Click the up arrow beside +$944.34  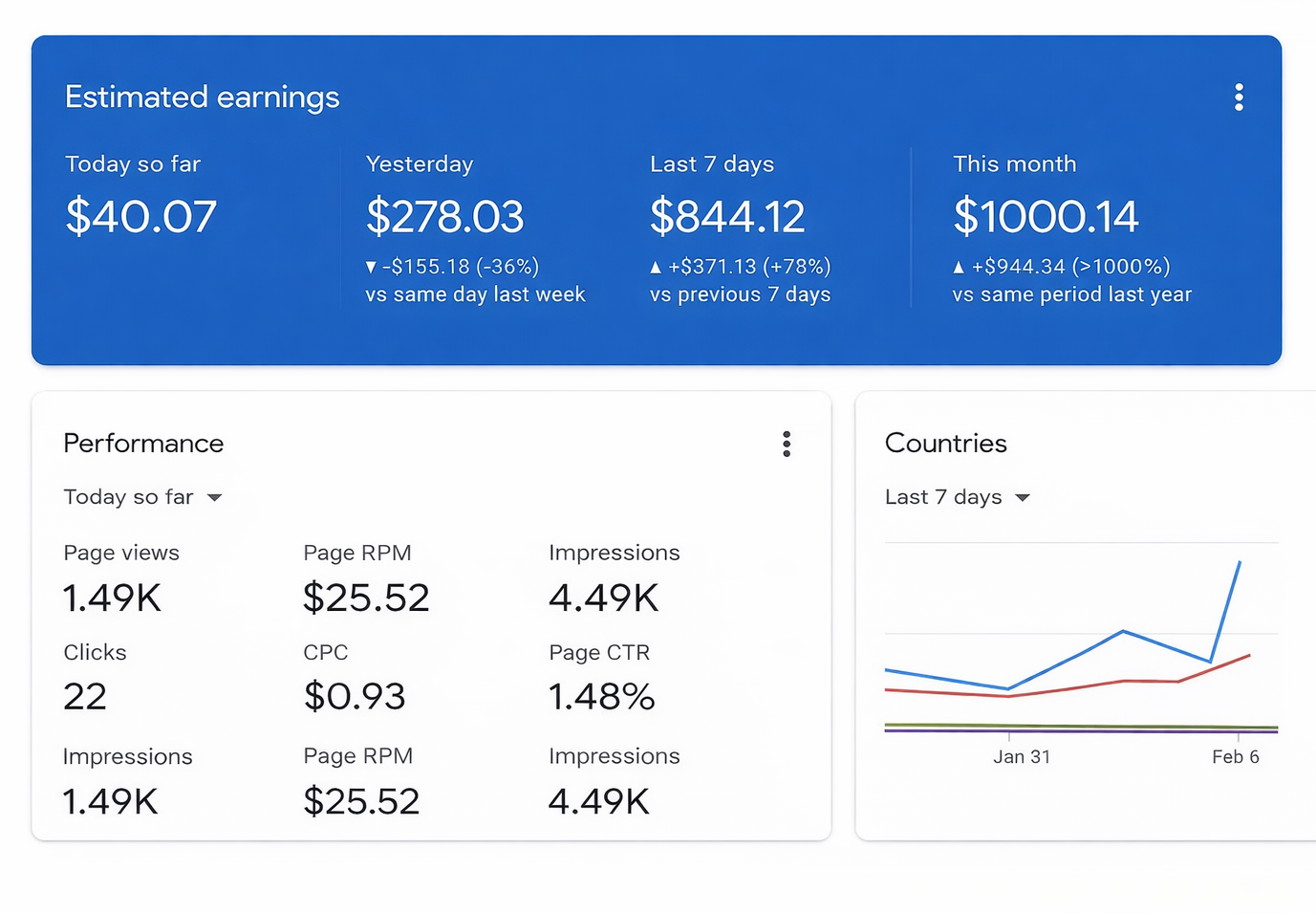959,268
